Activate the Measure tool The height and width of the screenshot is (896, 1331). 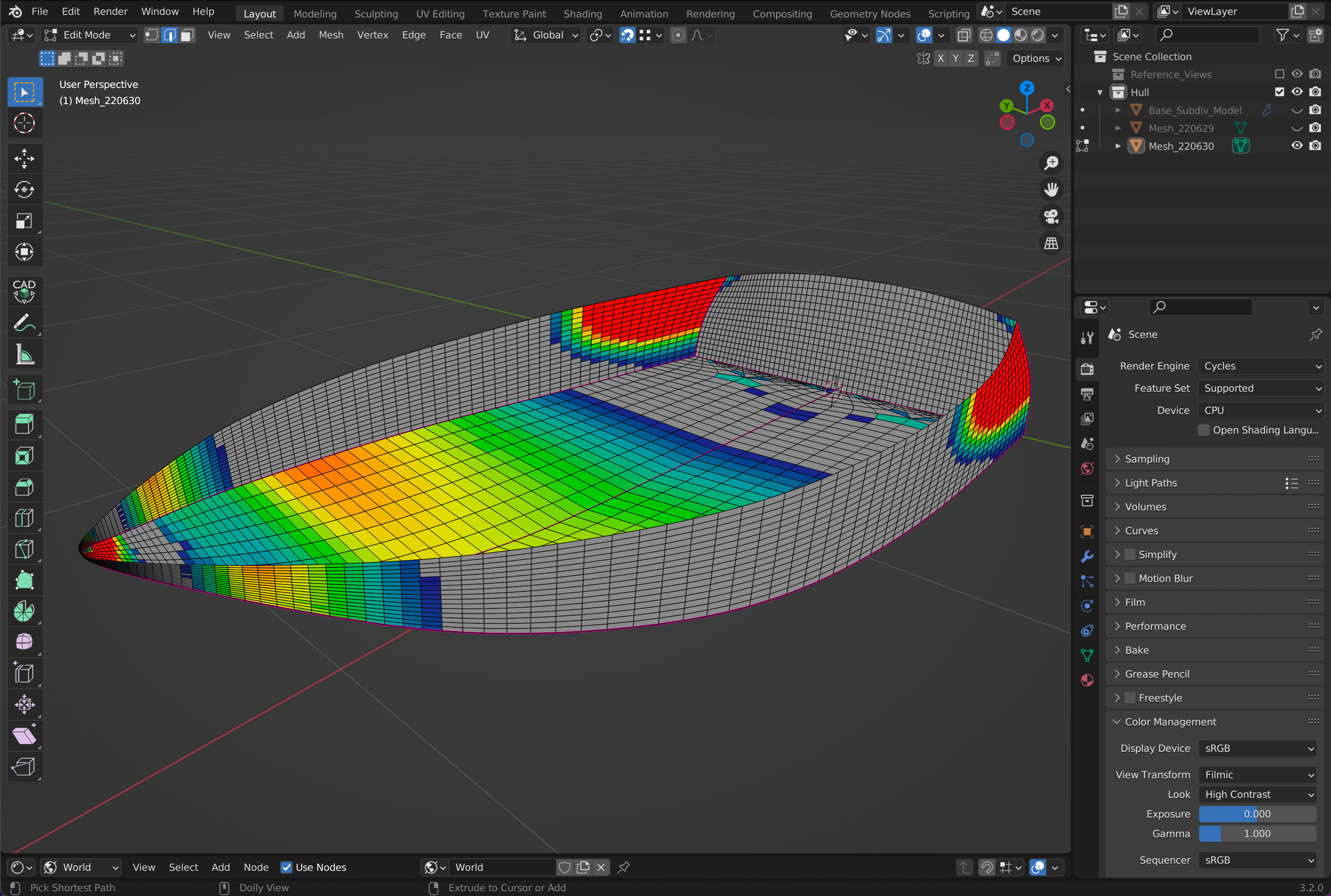24,354
